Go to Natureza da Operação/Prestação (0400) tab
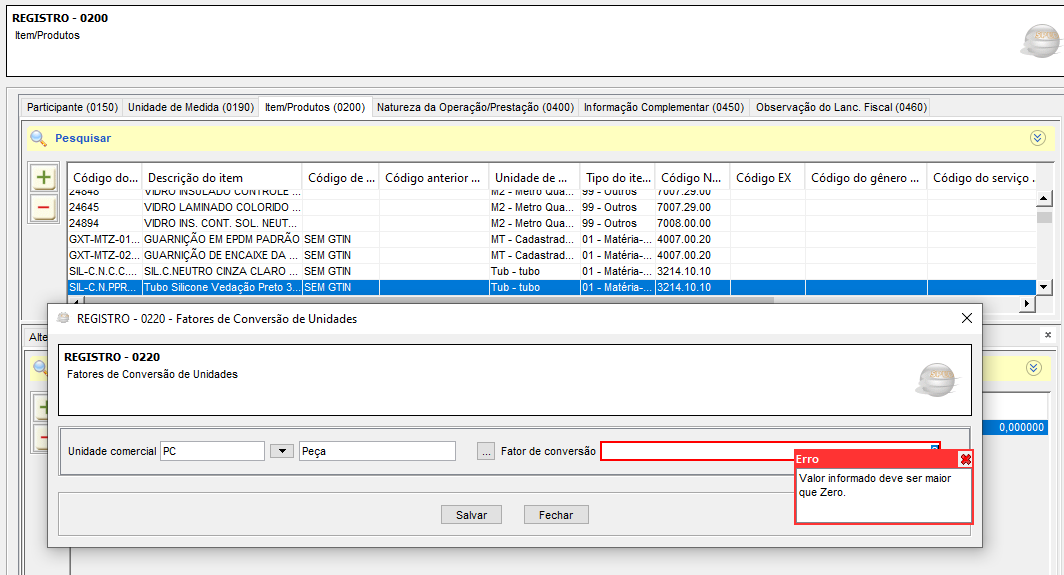The width and height of the screenshot is (1064, 575). [475, 107]
